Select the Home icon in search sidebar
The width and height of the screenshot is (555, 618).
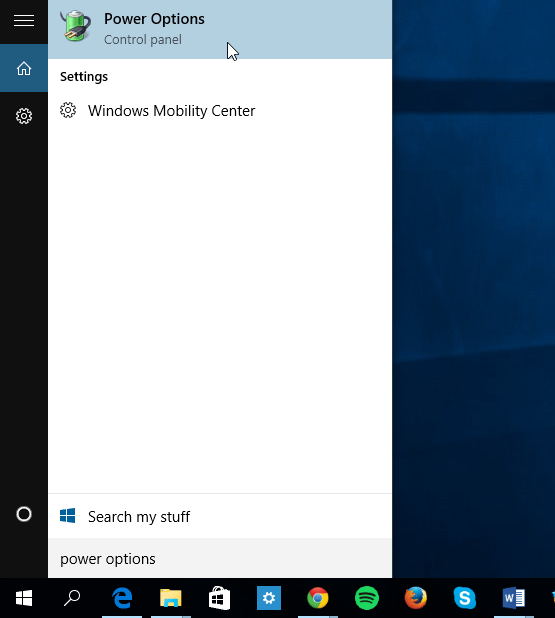[24, 68]
